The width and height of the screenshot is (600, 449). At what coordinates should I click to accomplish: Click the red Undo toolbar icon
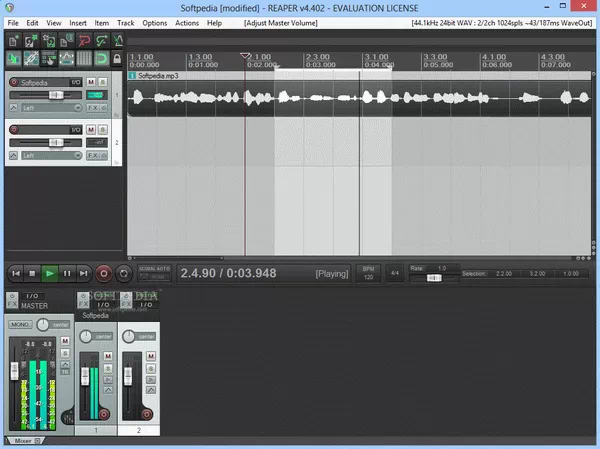point(84,40)
